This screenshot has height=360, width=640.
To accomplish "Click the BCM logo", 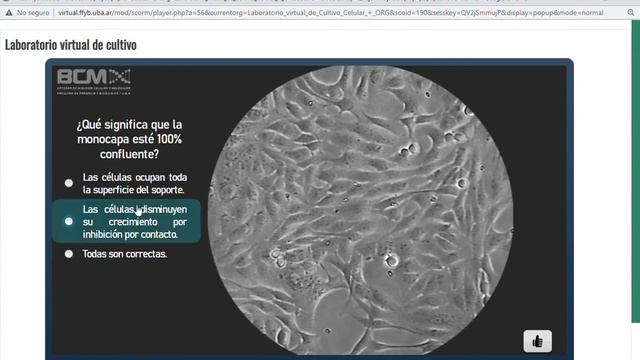I will coord(94,82).
